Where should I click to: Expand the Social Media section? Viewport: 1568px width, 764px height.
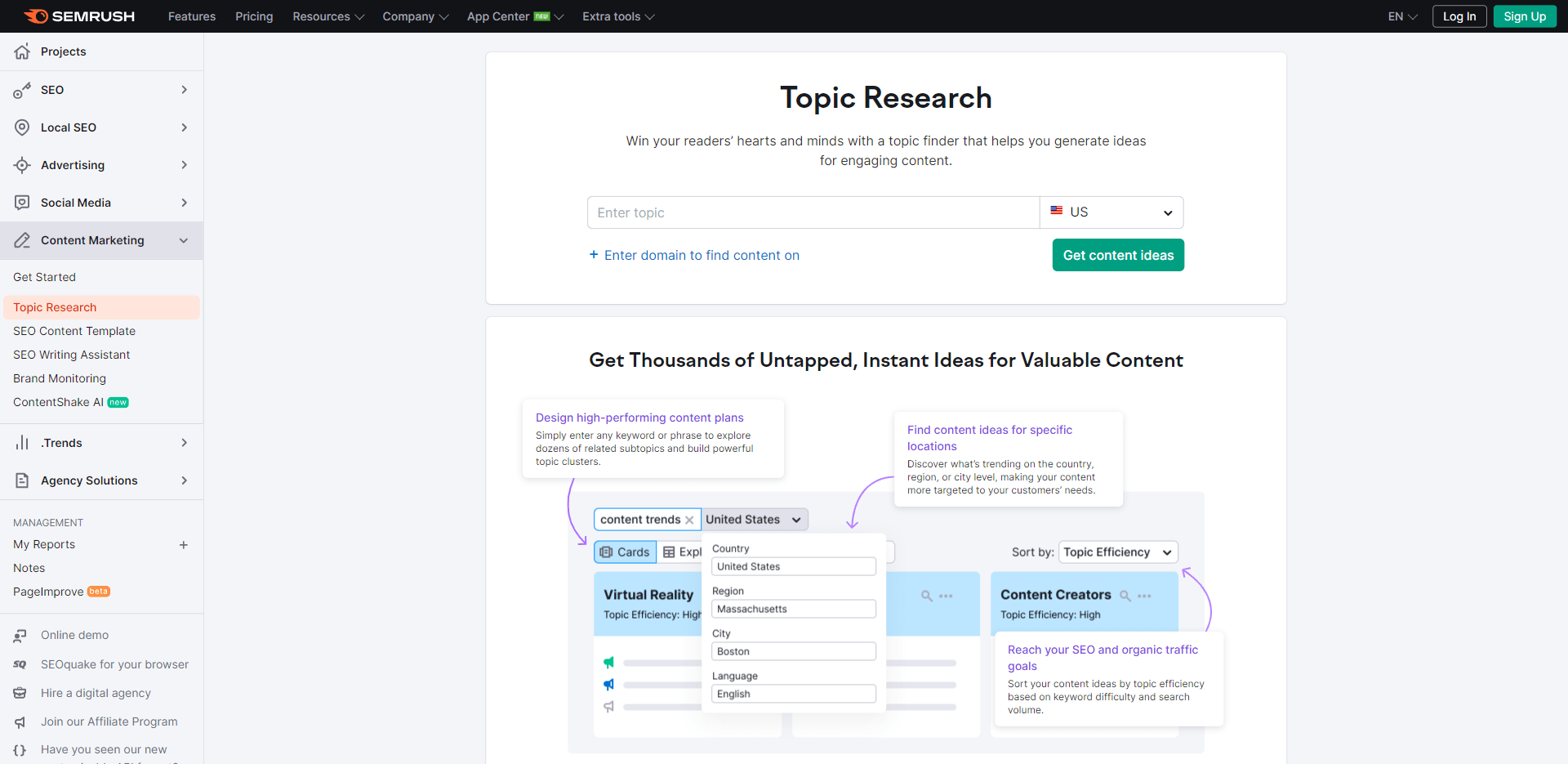pyautogui.click(x=185, y=203)
